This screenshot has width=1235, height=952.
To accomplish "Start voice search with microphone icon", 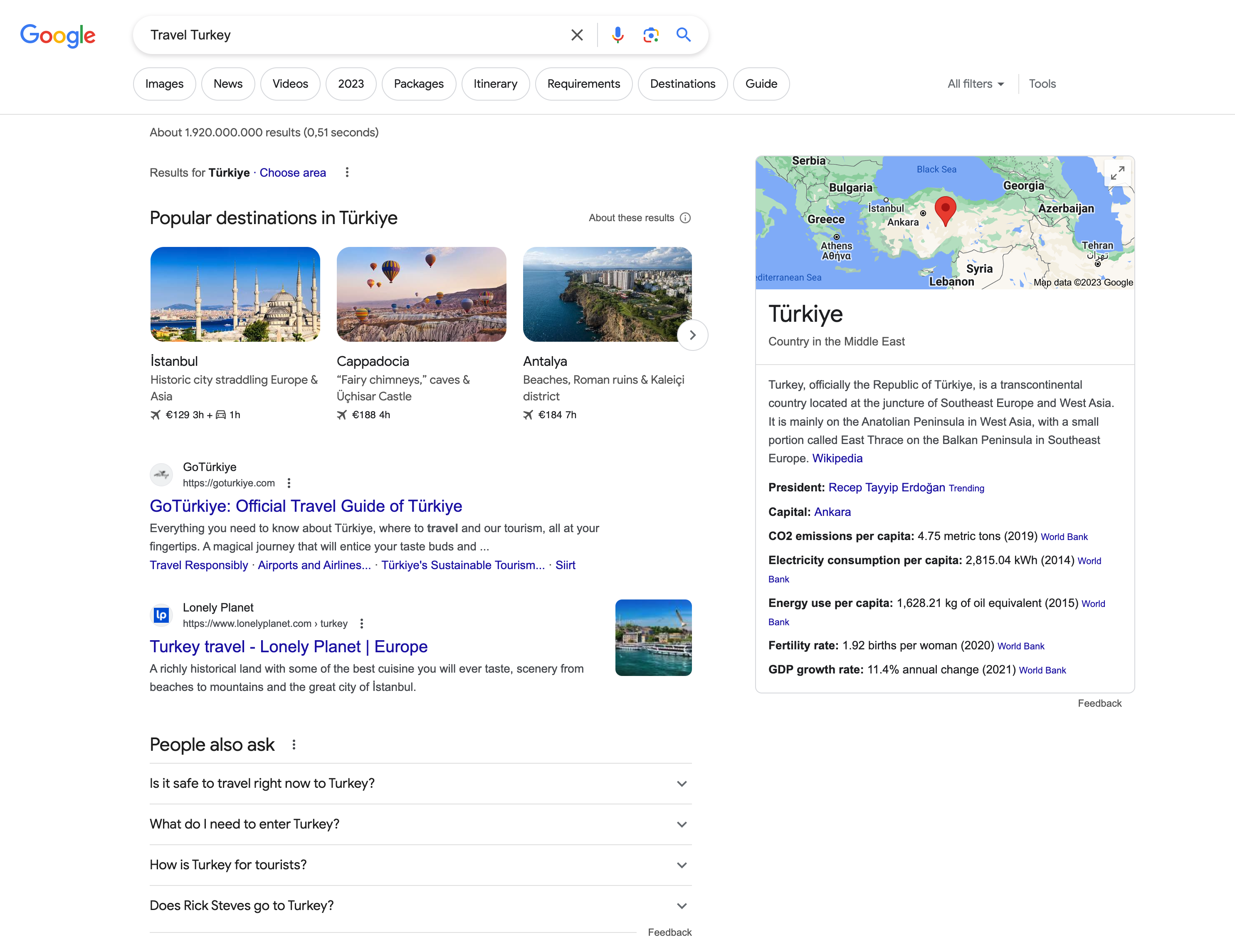I will tap(617, 35).
